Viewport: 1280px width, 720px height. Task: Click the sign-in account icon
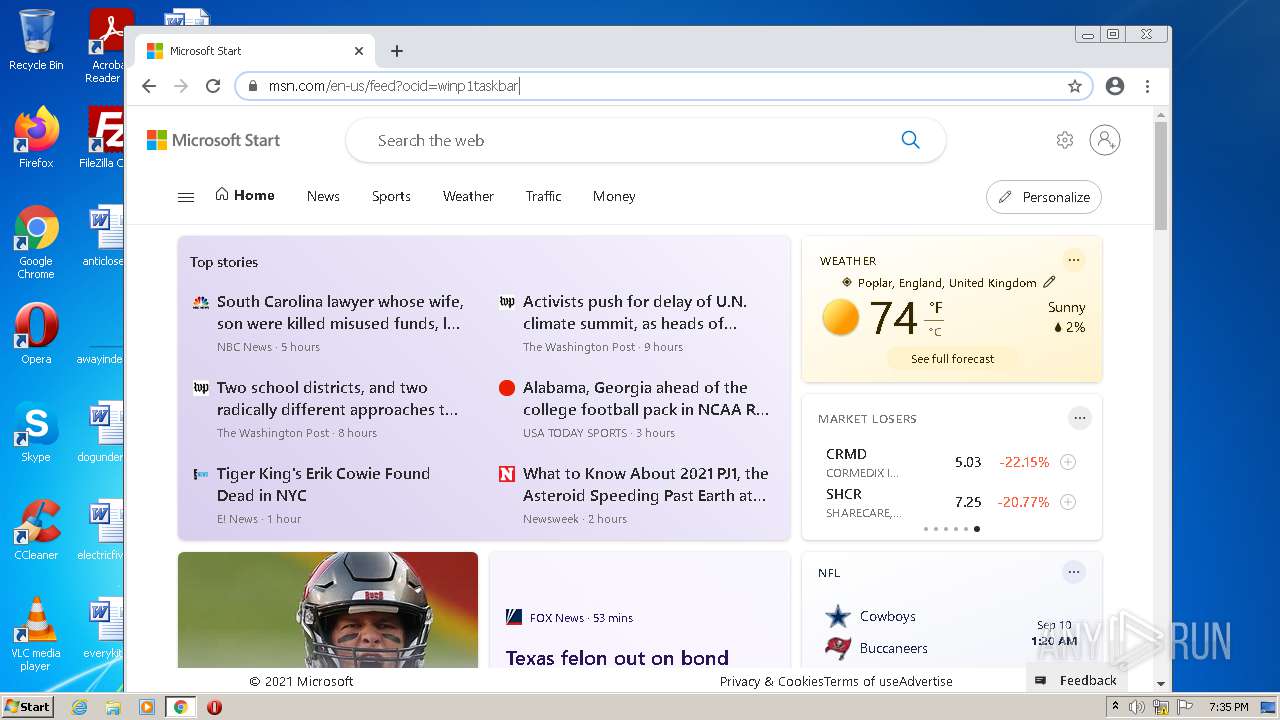click(x=1105, y=140)
